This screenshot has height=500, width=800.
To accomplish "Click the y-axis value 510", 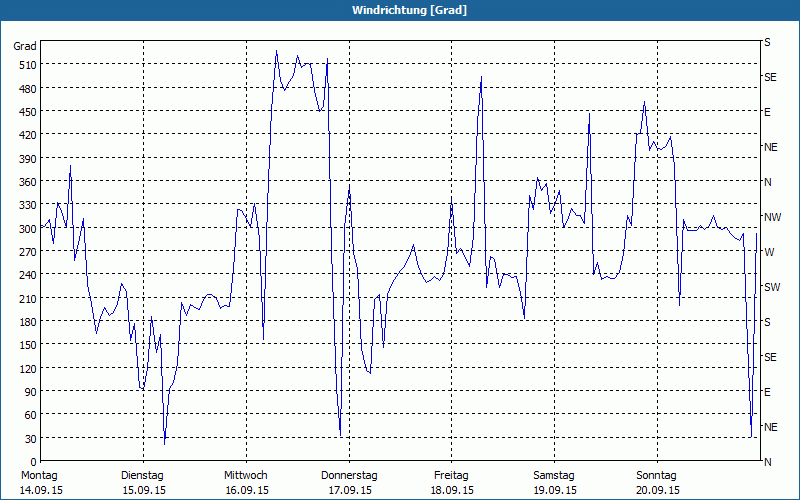I will (x=29, y=65).
